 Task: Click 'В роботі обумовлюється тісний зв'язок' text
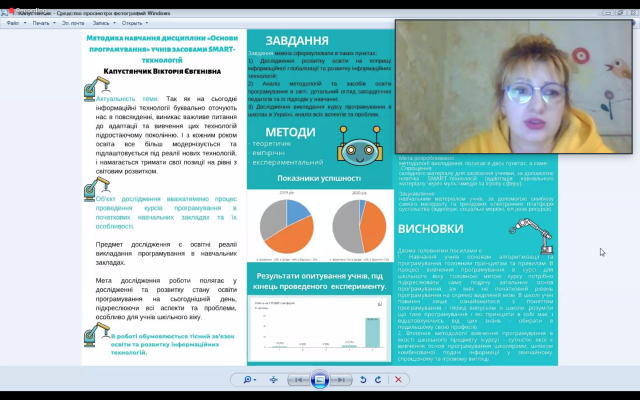tap(173, 344)
